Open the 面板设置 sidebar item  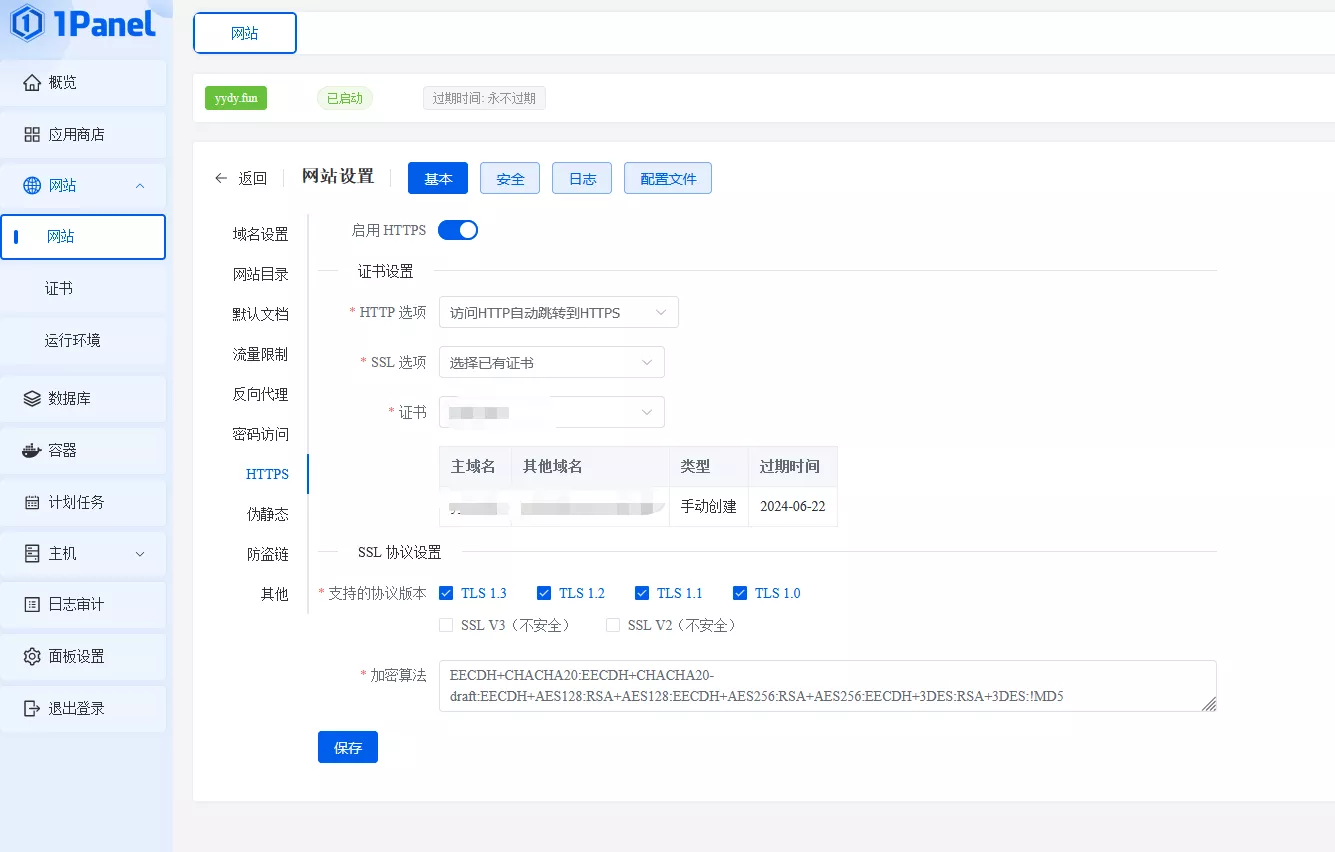[83, 656]
